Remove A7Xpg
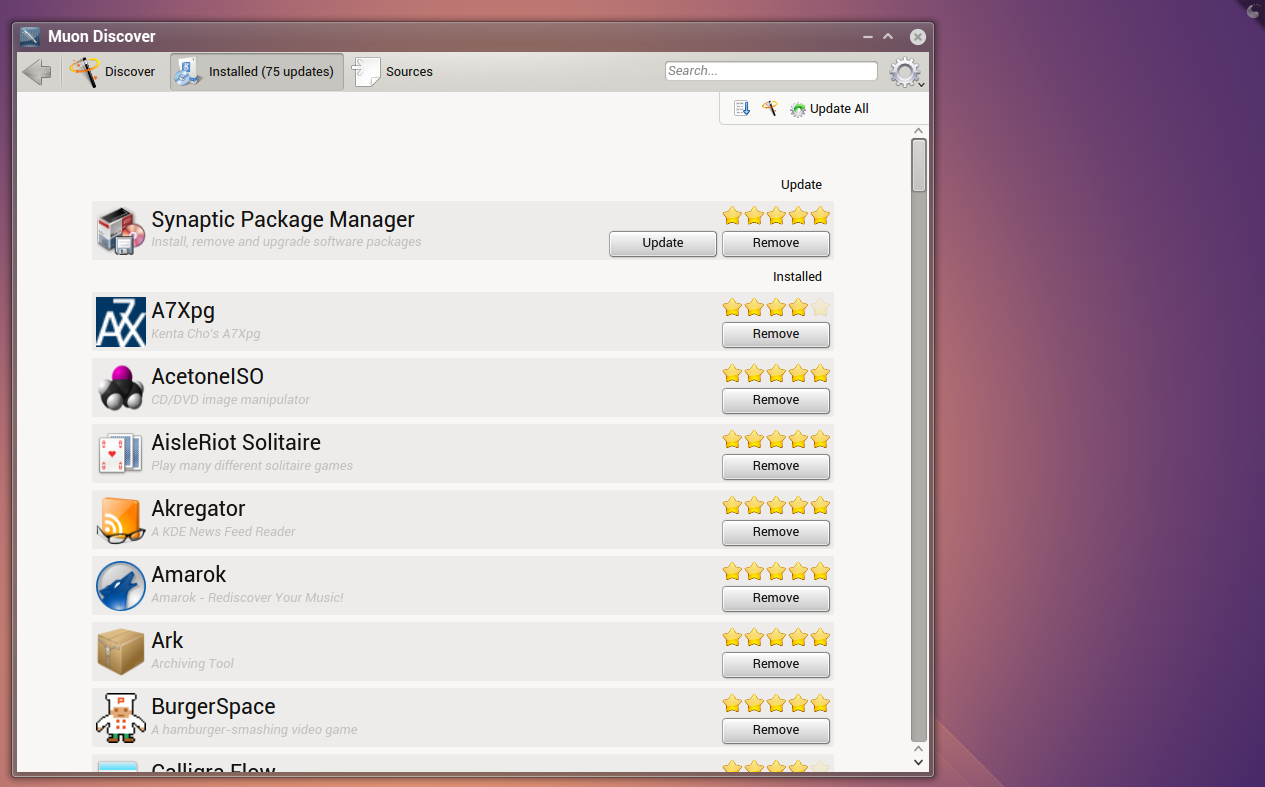 [x=776, y=334]
